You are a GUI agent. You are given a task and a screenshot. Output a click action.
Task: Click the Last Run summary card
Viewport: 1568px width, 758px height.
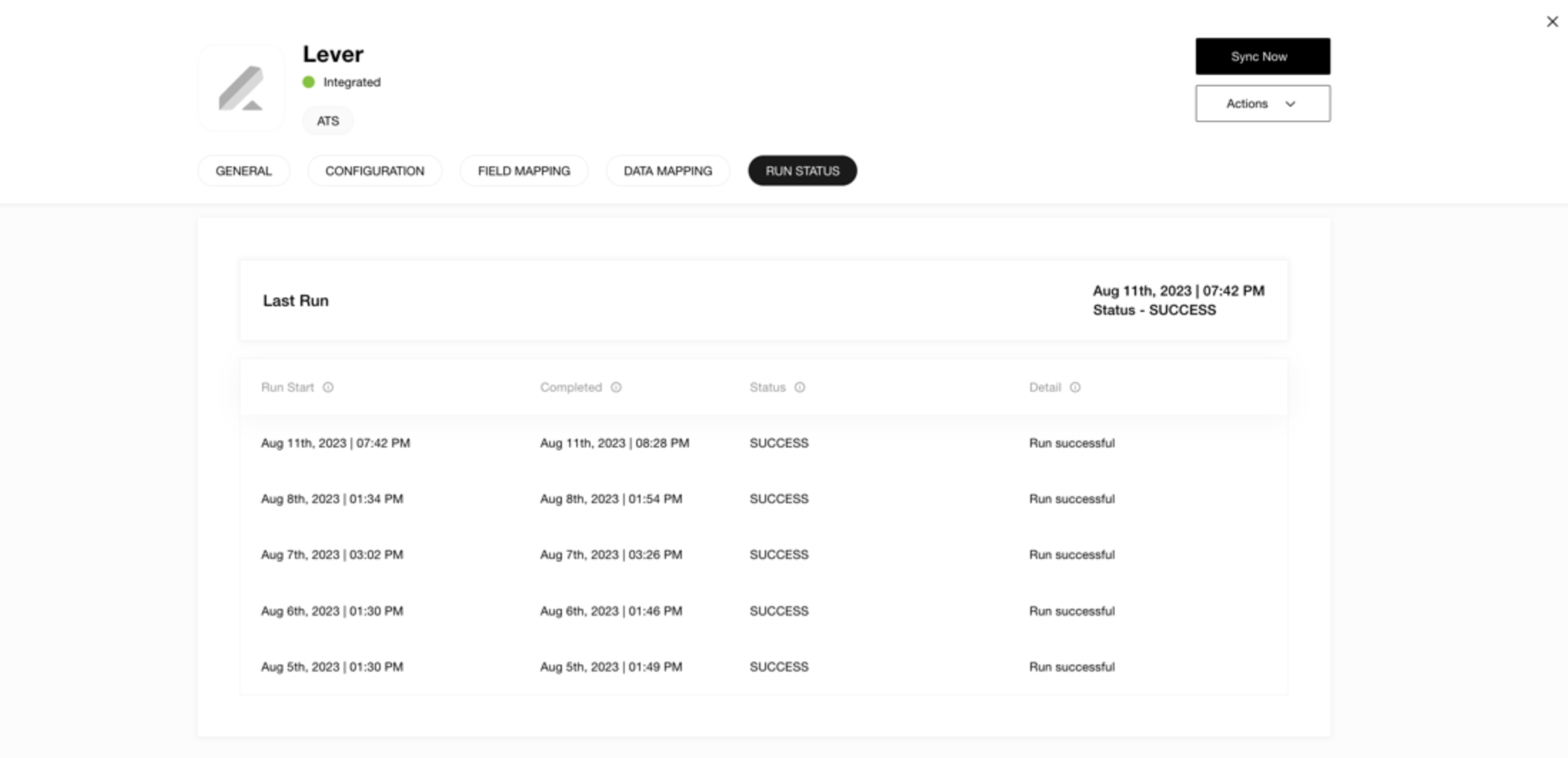(763, 300)
